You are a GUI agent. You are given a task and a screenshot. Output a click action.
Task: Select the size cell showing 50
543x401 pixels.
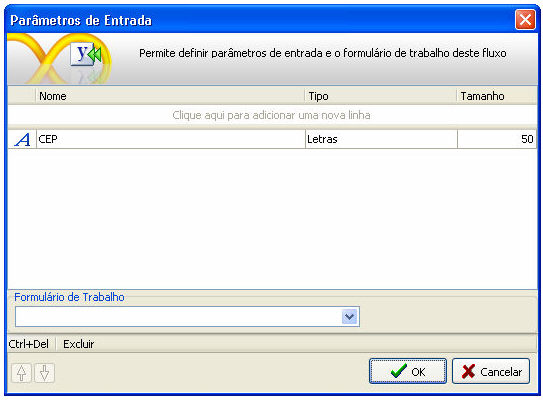click(497, 139)
